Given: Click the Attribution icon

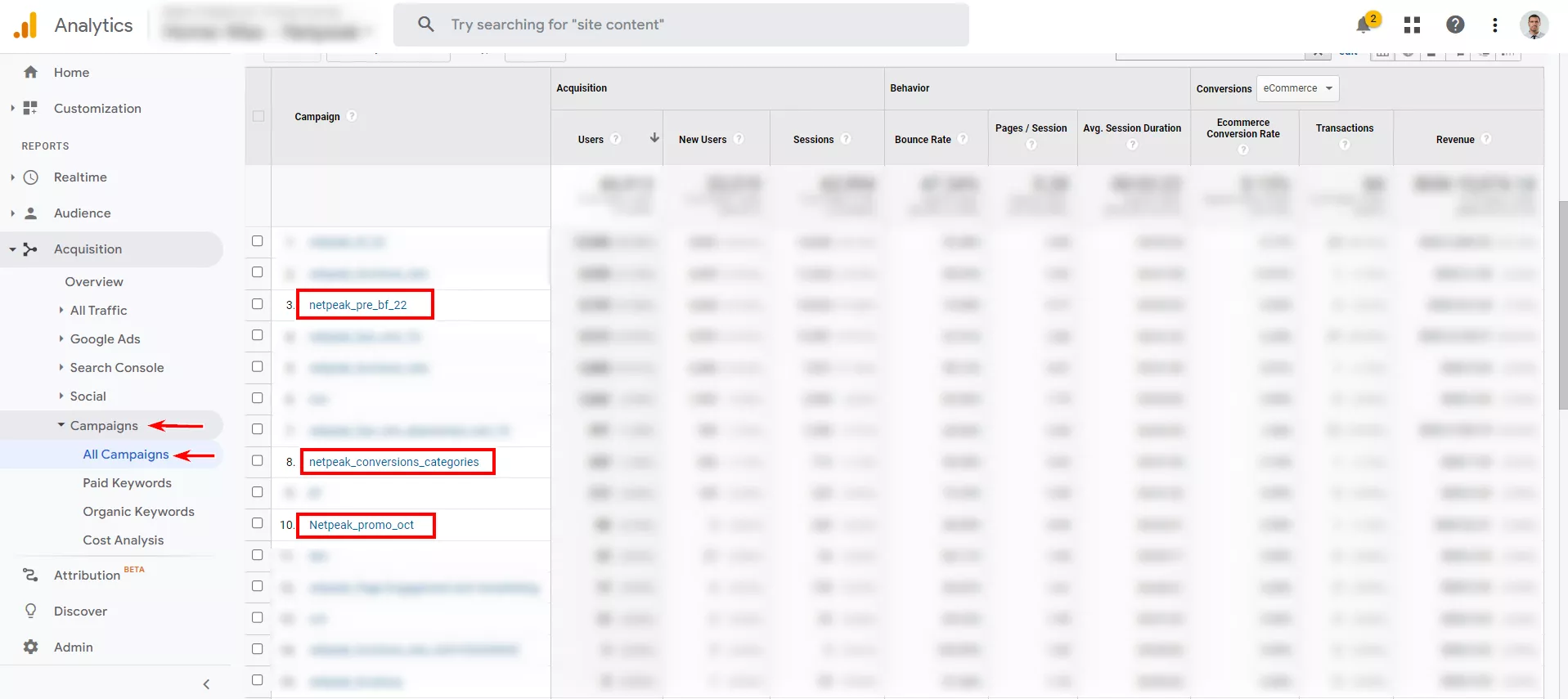Looking at the screenshot, I should (31, 576).
